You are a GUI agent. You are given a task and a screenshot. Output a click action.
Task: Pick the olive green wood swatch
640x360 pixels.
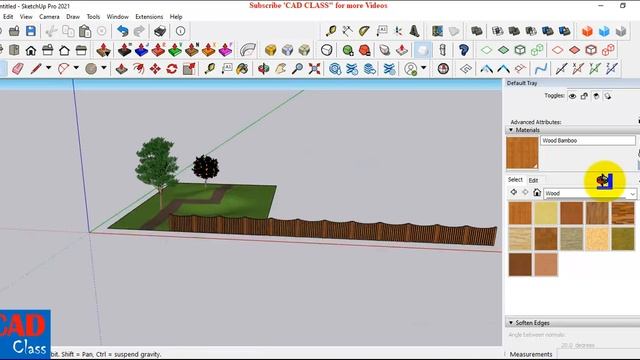pos(623,238)
